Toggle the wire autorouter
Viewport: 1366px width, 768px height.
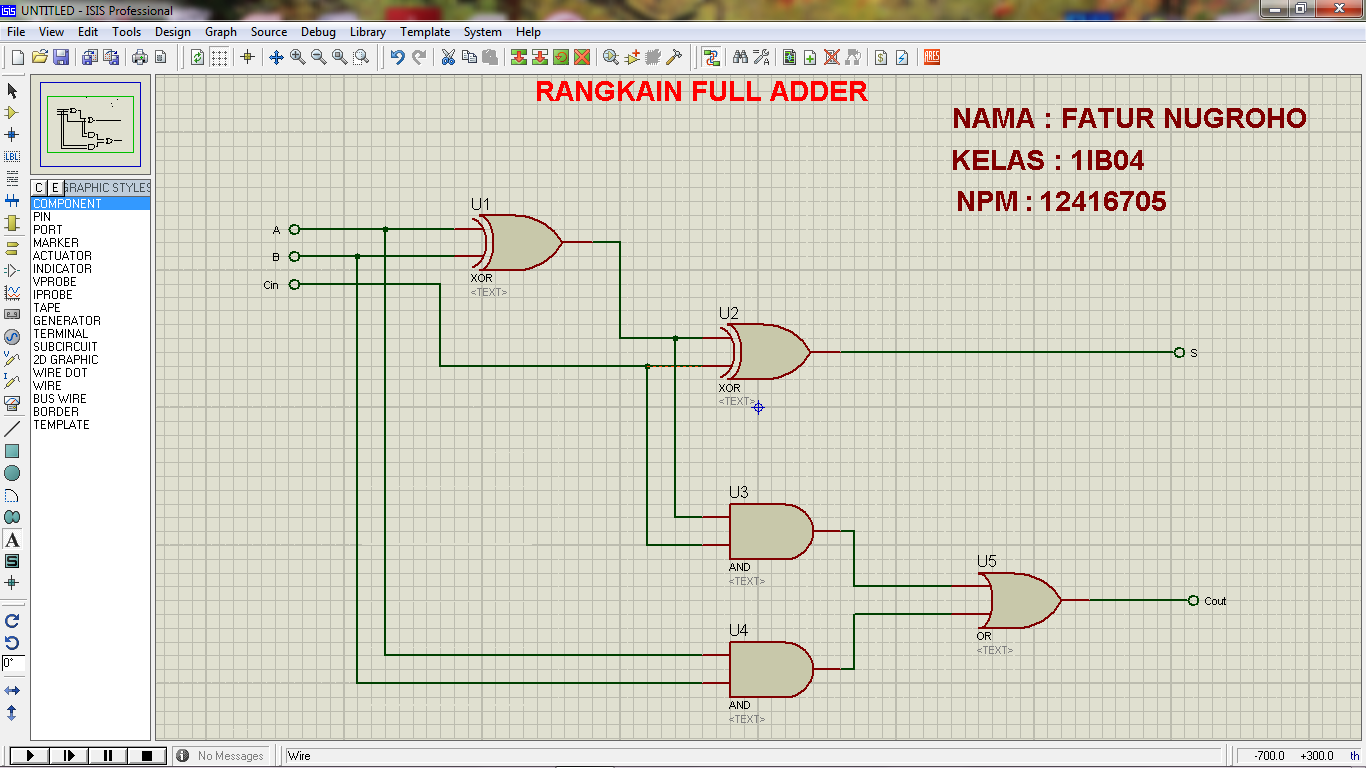pyautogui.click(x=711, y=57)
